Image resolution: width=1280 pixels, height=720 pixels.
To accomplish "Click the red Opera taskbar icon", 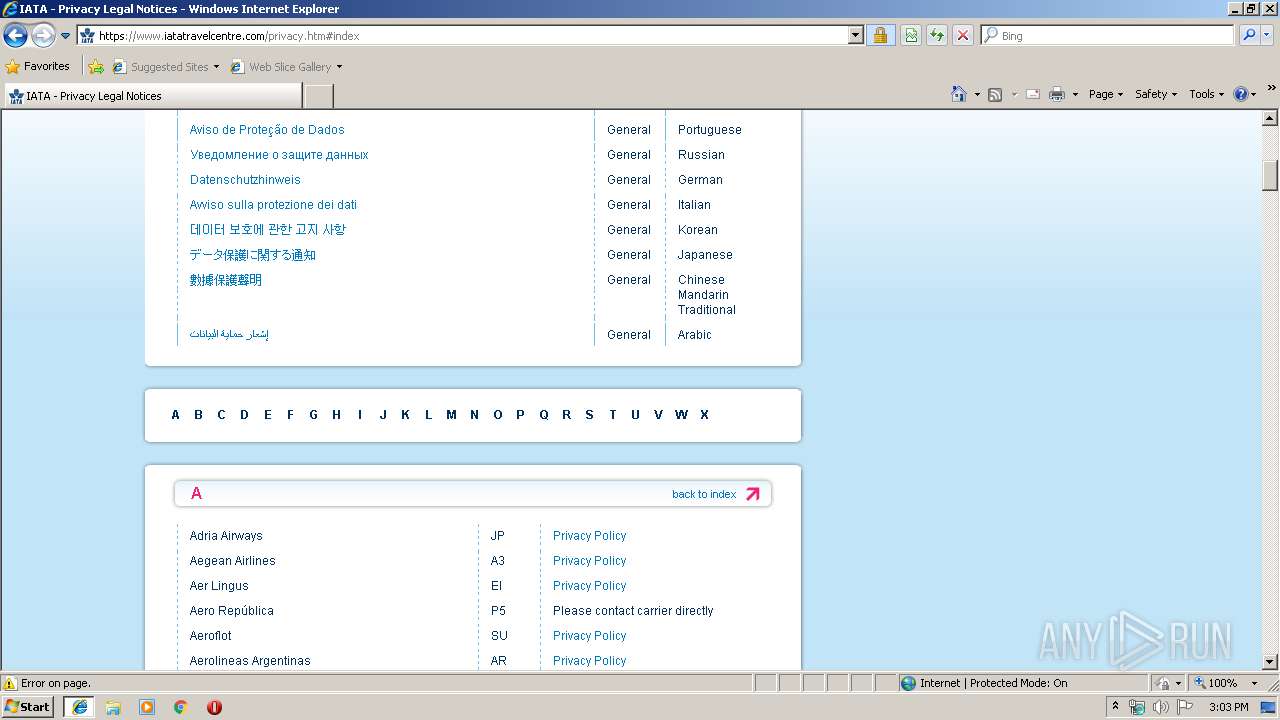I will click(214, 707).
